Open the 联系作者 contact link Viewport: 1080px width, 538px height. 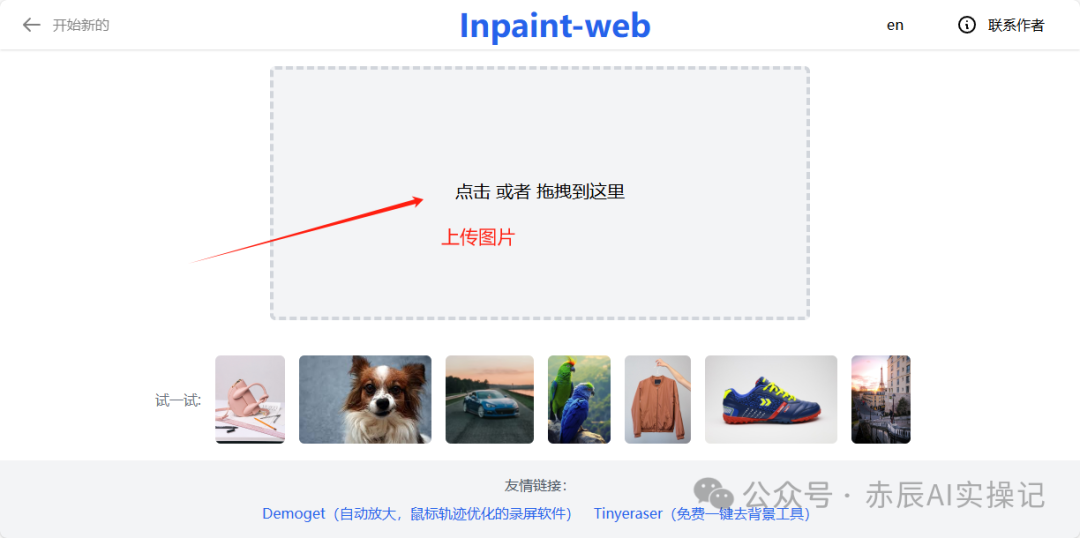(x=1016, y=25)
